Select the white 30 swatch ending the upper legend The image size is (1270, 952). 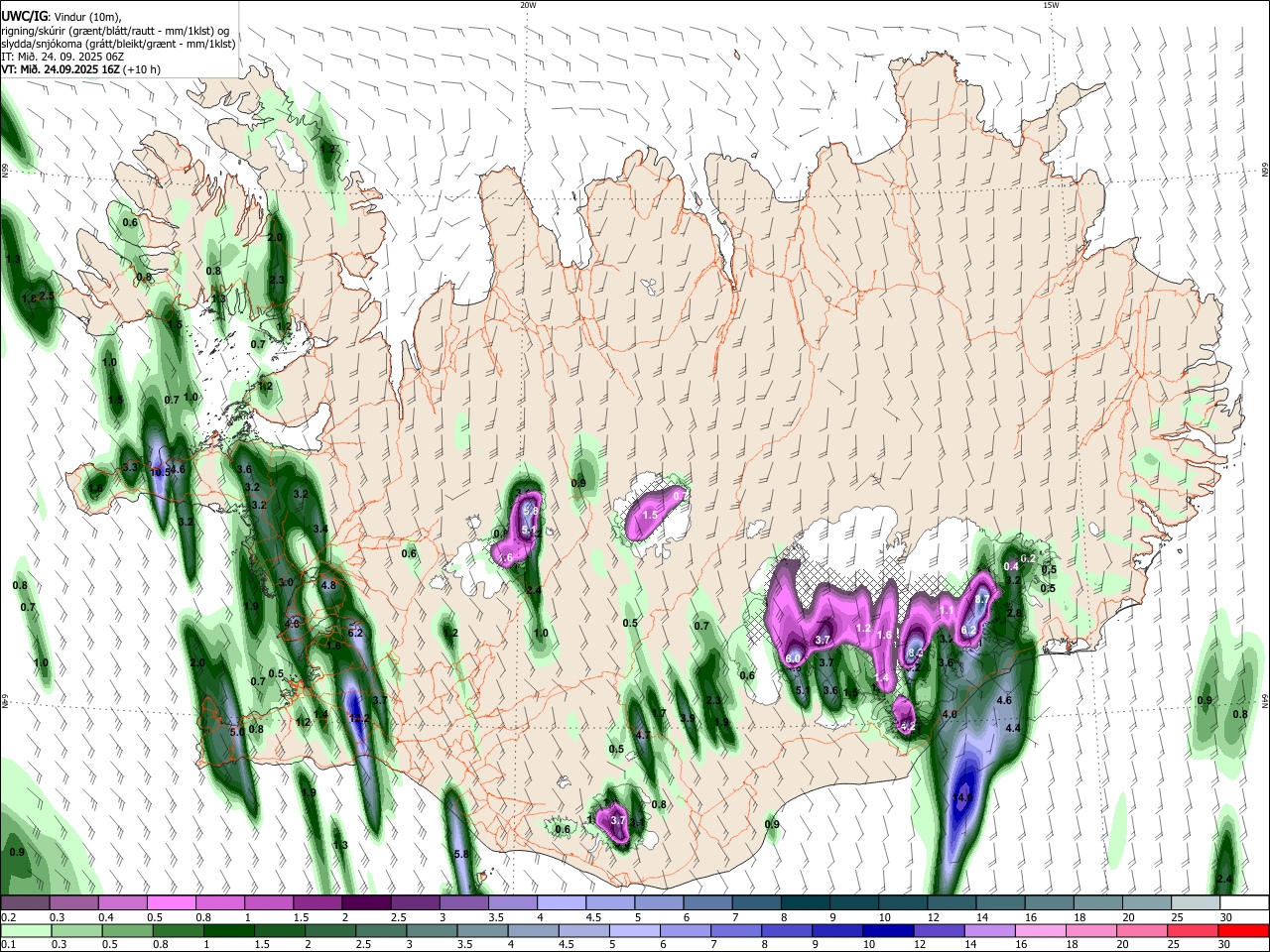tap(1244, 903)
